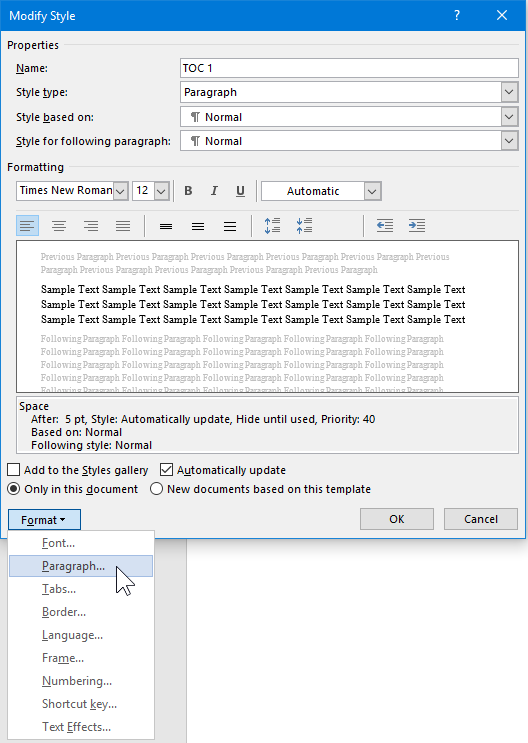Toggle Underline formatting button

(240, 191)
